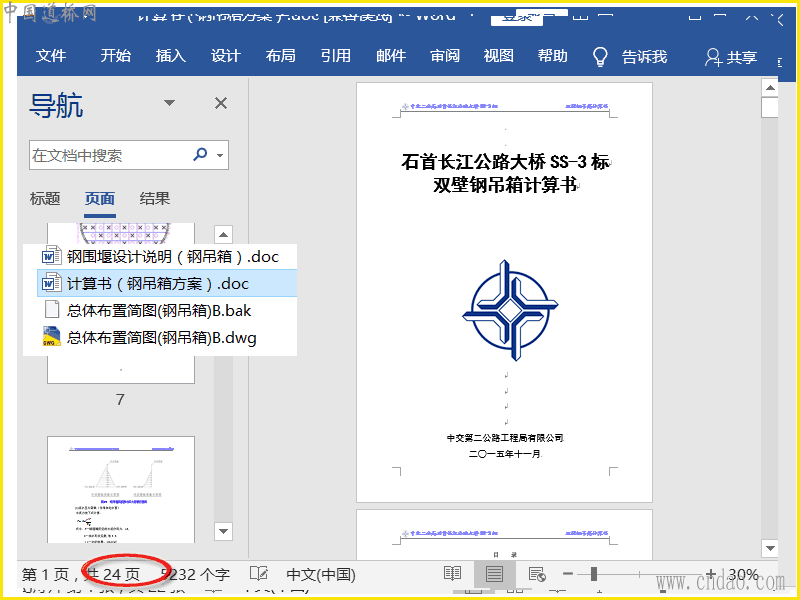Click the document scroll-down arrow
800x600 pixels.
tap(769, 548)
